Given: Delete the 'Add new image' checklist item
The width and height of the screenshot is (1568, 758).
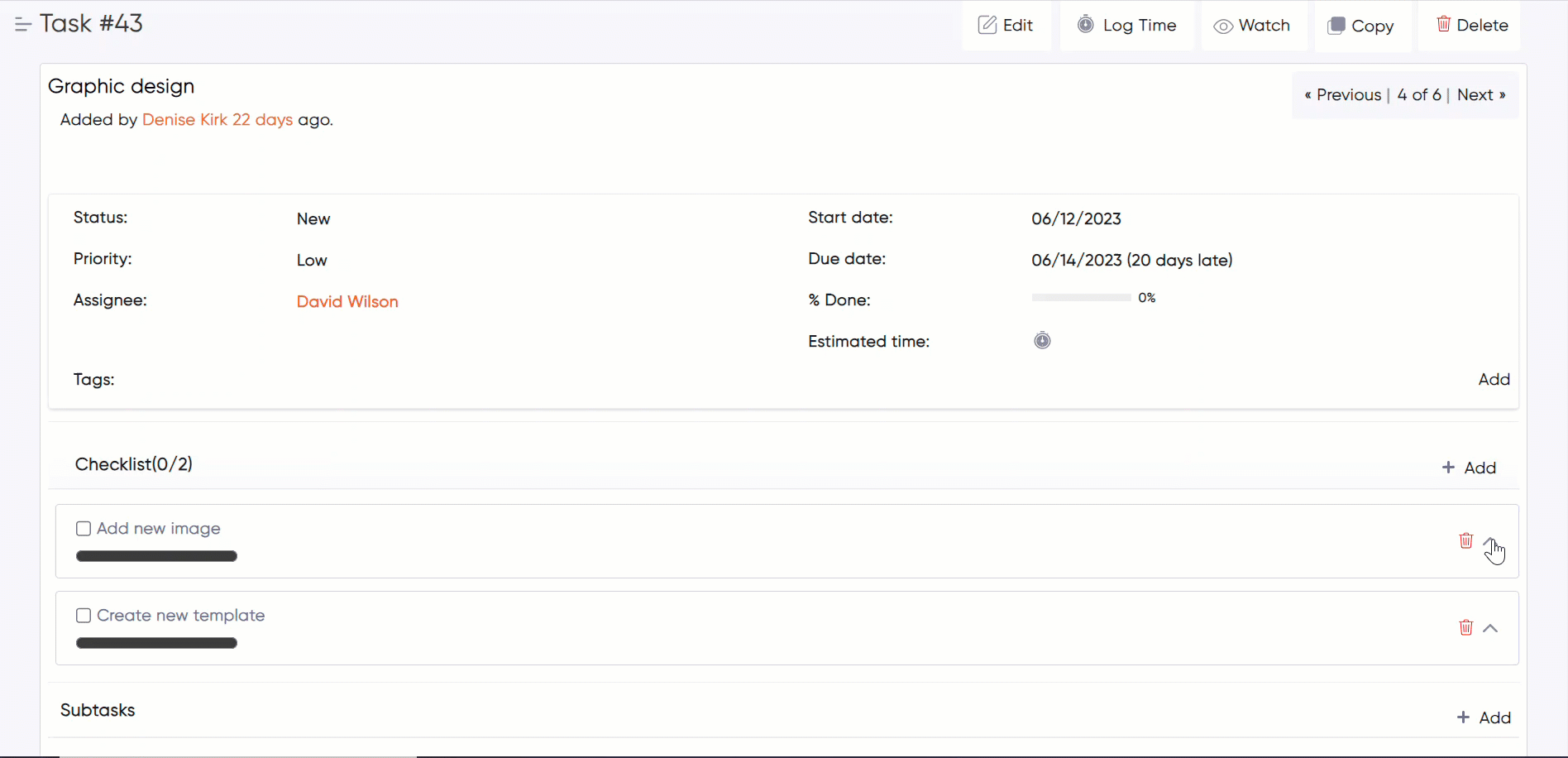Looking at the screenshot, I should point(1466,540).
